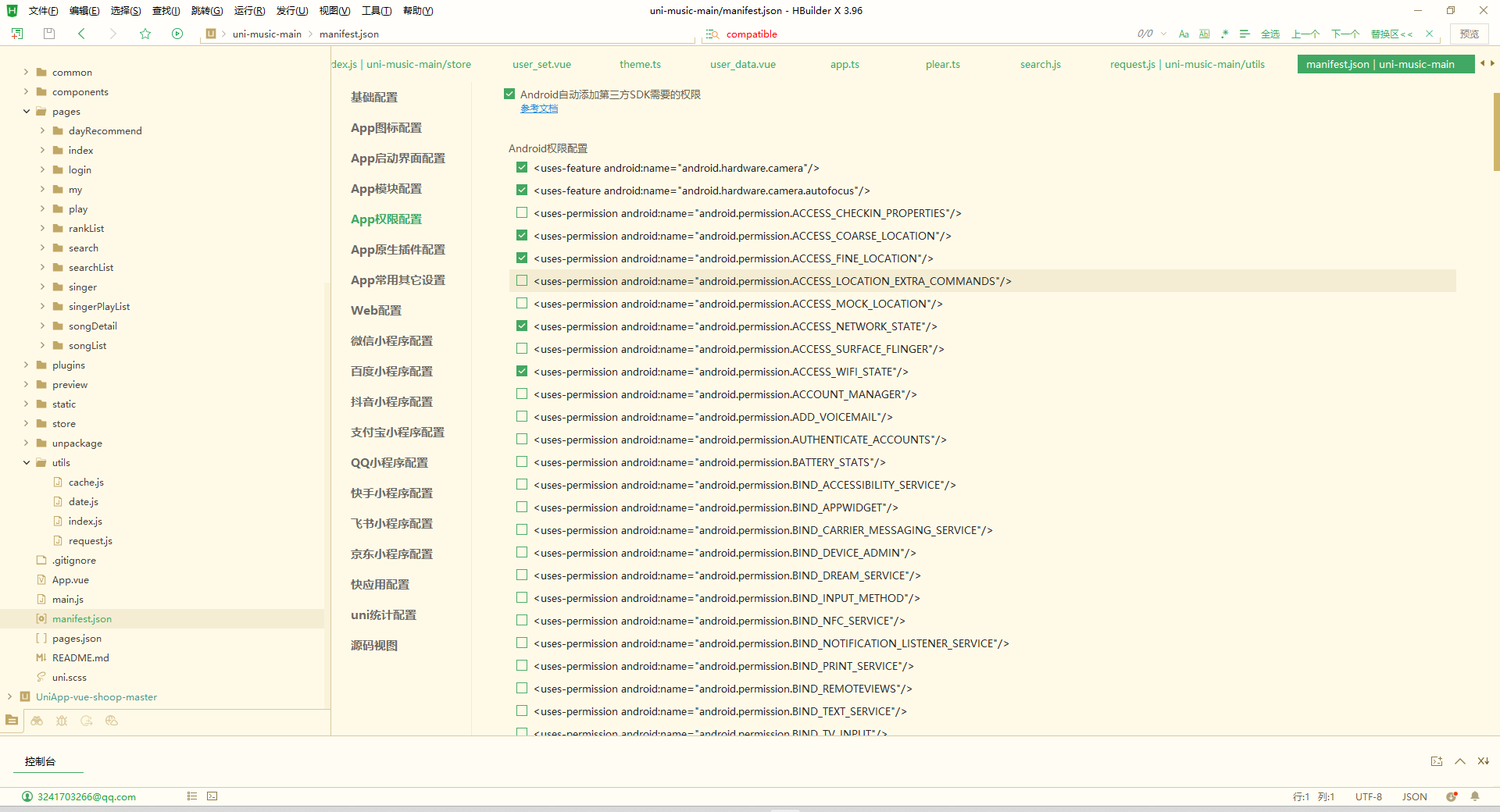The image size is (1500, 812).
Task: Open the App图标配置 settings section
Action: [x=386, y=127]
